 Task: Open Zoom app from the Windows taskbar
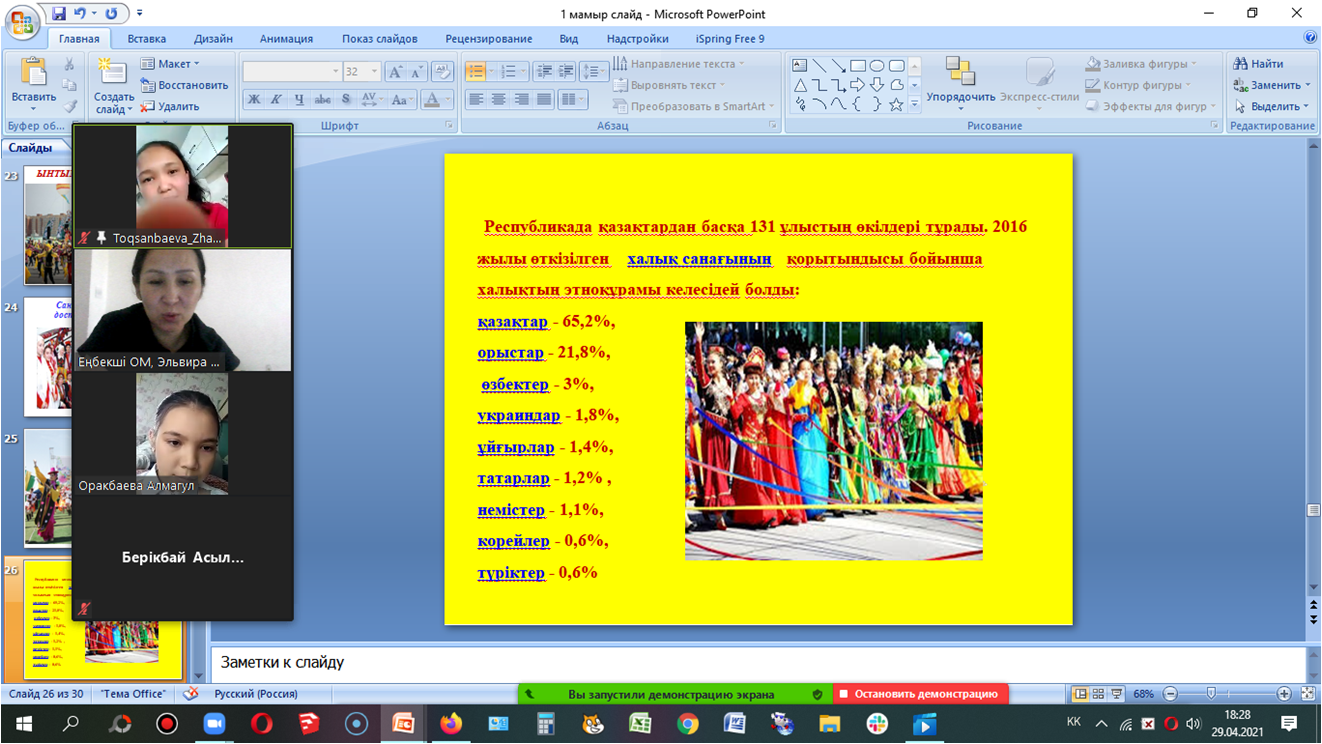214,724
